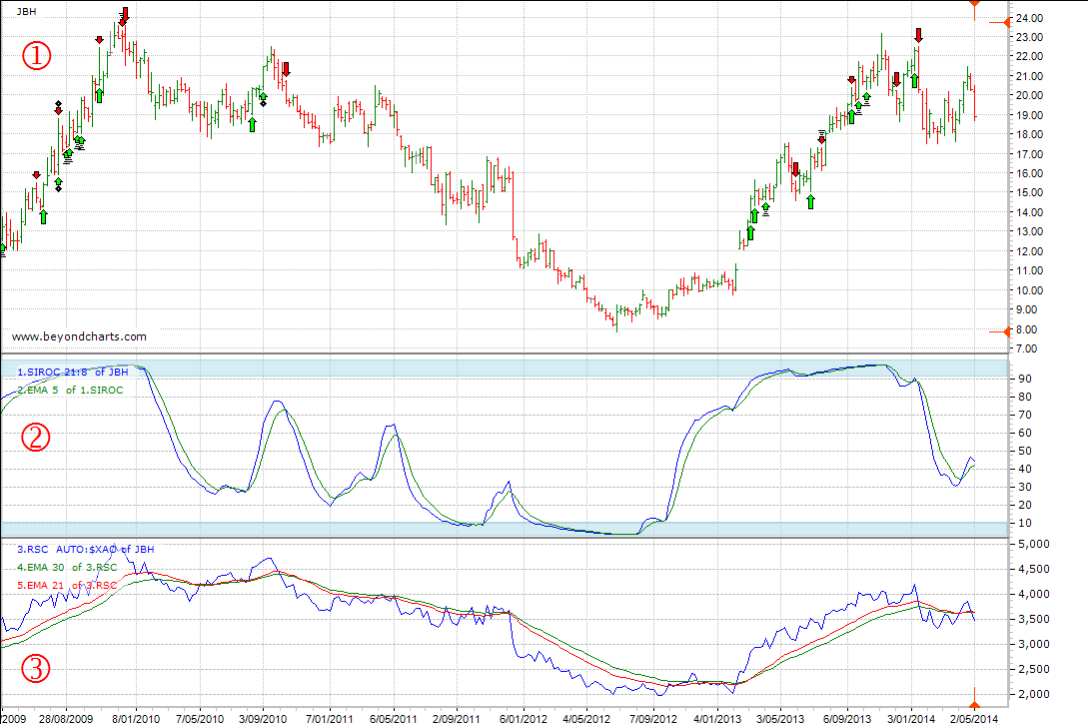Click the green buy arrow below the lows before 3/09/2010
Image resolution: width=1089 pixels, height=725 pixels.
click(253, 125)
